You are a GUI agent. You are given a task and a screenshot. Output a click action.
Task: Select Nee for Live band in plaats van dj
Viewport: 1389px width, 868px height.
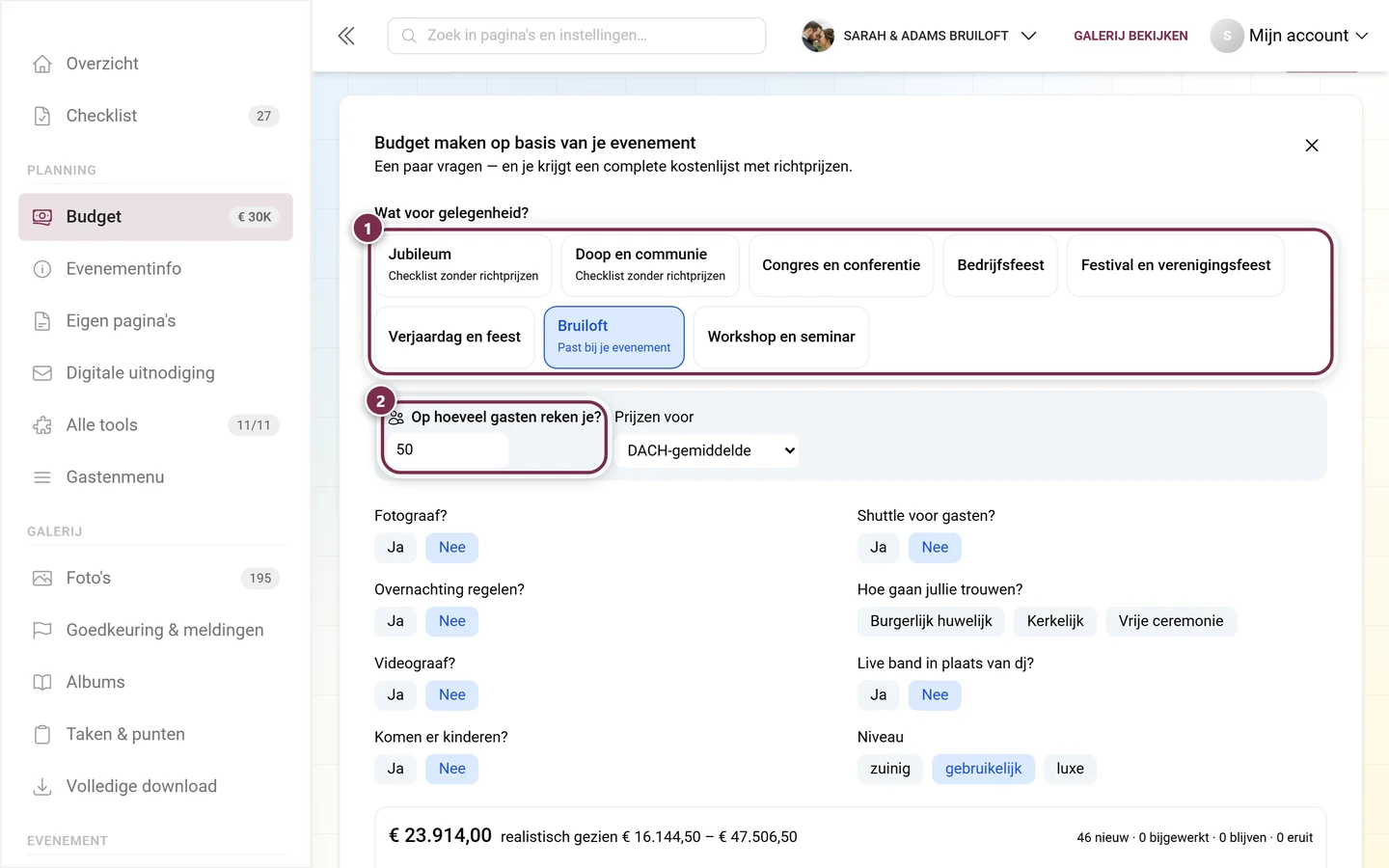tap(936, 695)
